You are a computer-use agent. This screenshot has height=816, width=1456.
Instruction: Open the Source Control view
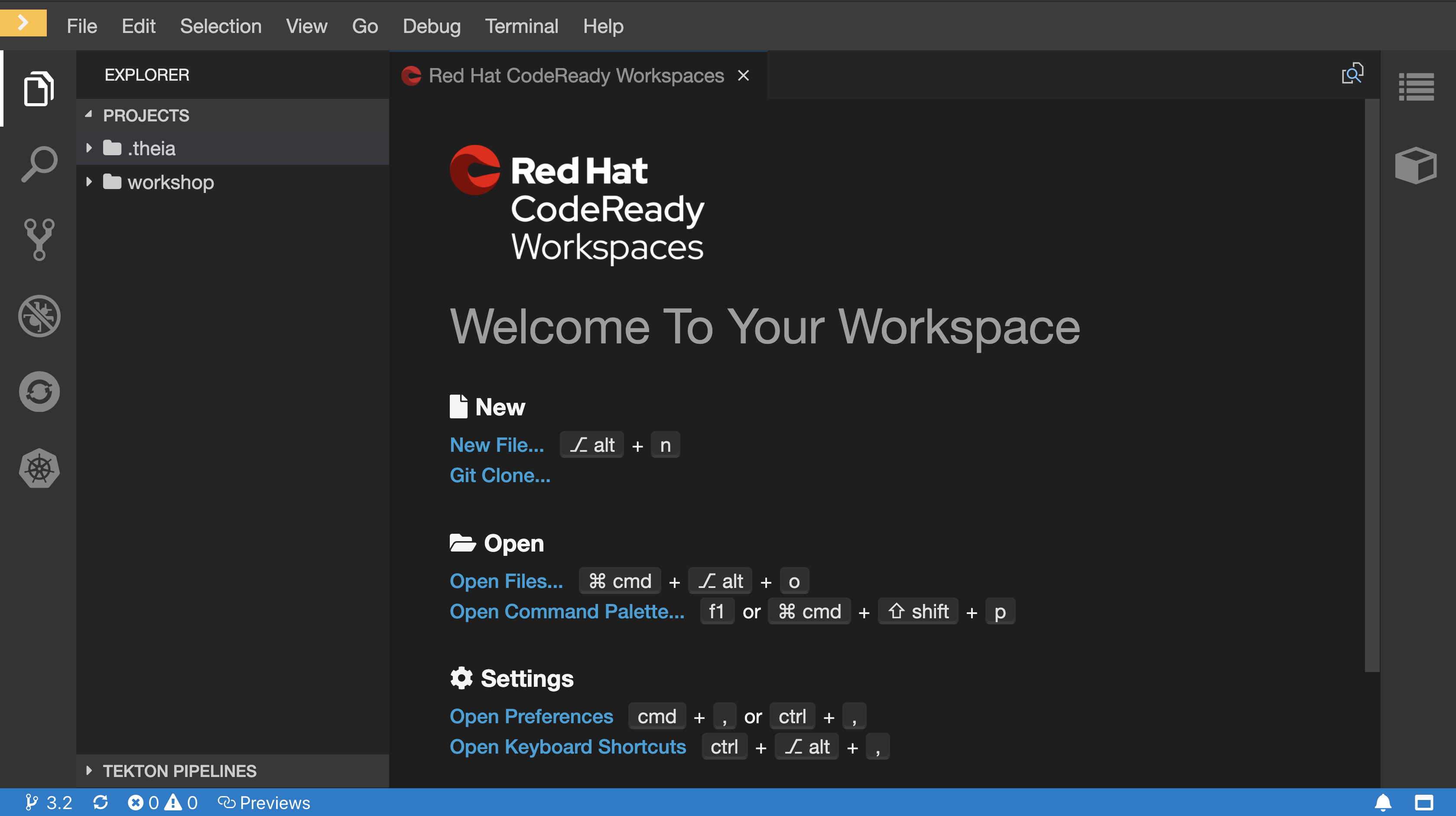(39, 239)
